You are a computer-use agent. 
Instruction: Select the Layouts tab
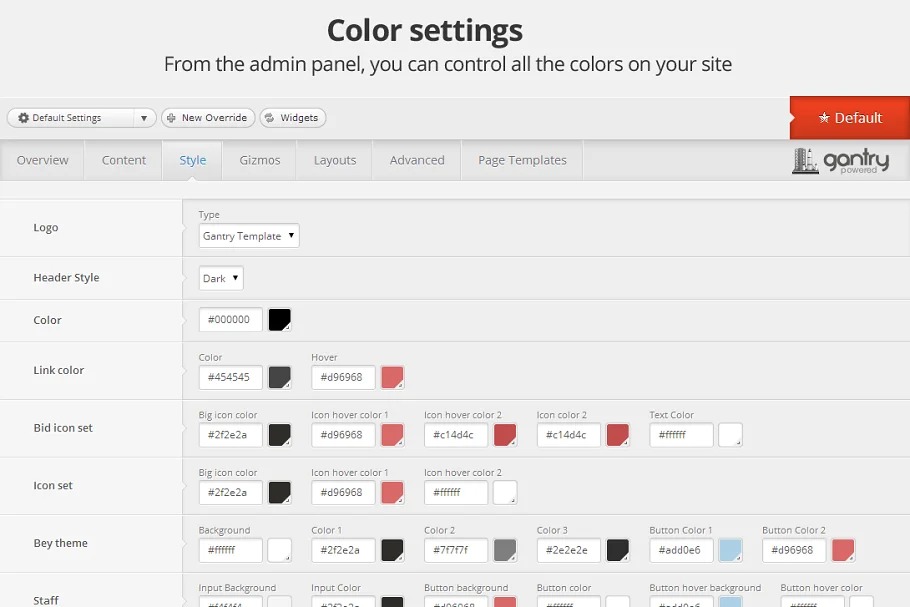(335, 160)
